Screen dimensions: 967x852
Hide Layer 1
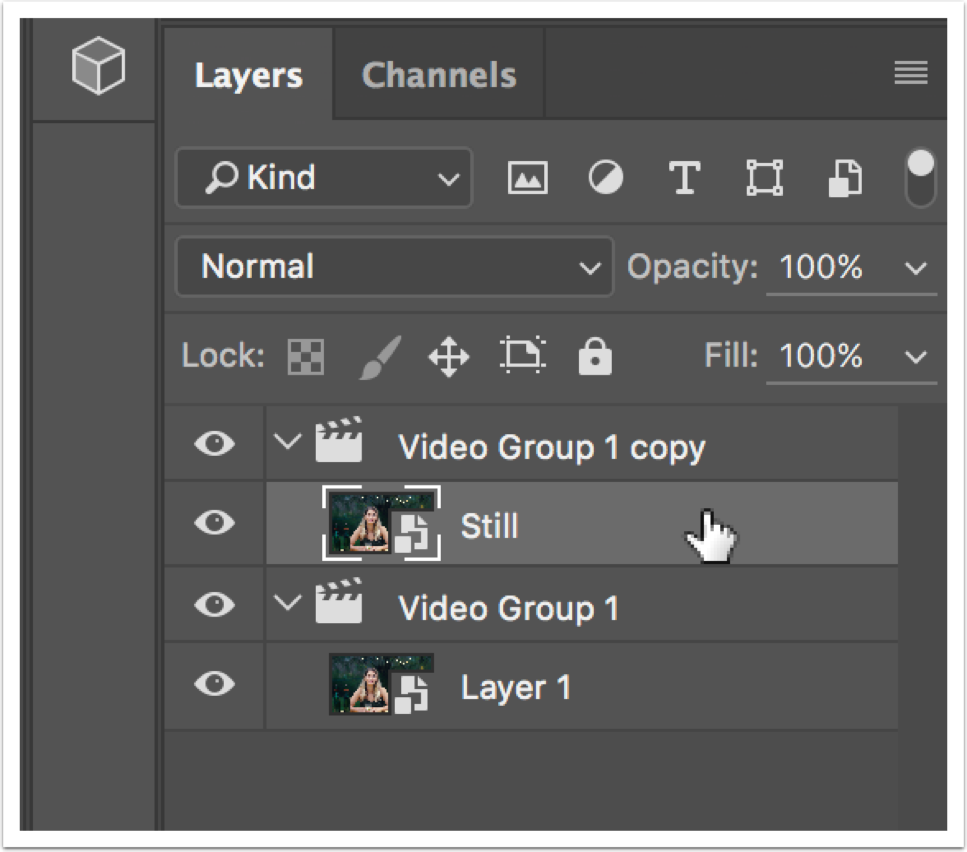point(215,684)
